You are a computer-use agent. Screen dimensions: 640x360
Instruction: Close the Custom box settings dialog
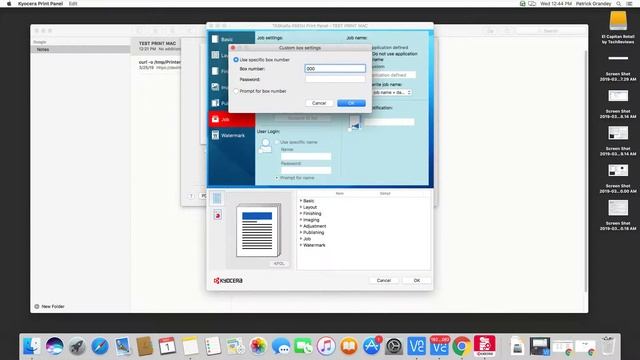pos(233,48)
